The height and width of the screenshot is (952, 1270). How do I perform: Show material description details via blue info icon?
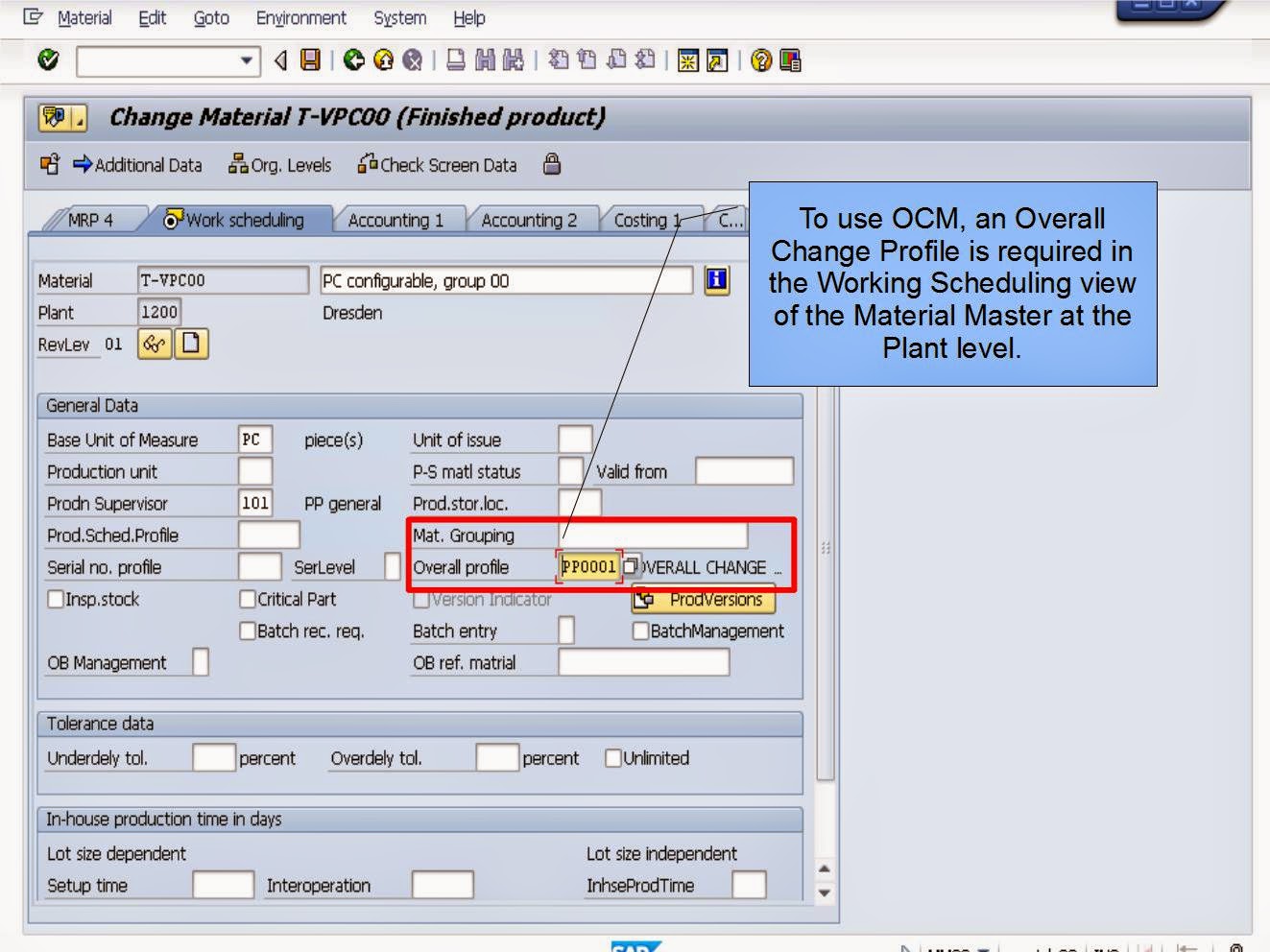[x=716, y=280]
